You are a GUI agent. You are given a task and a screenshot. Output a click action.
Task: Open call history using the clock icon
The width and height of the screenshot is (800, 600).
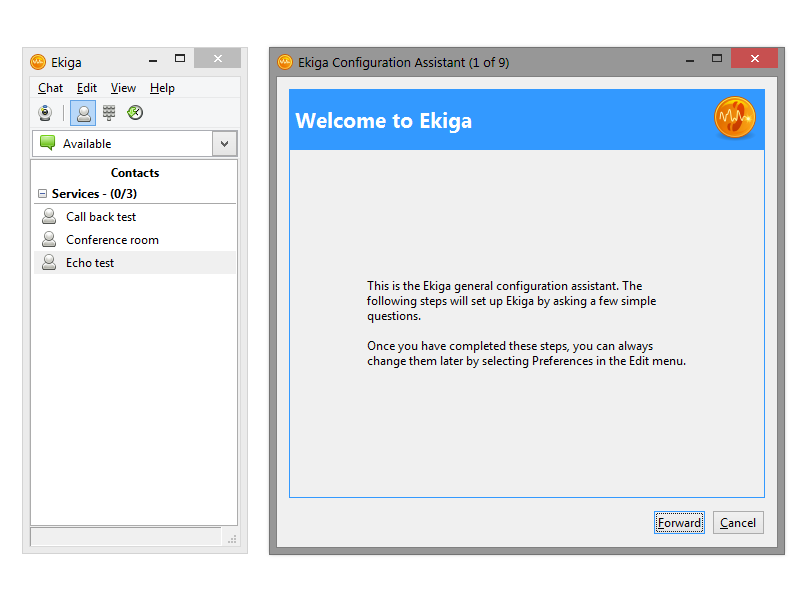point(135,113)
